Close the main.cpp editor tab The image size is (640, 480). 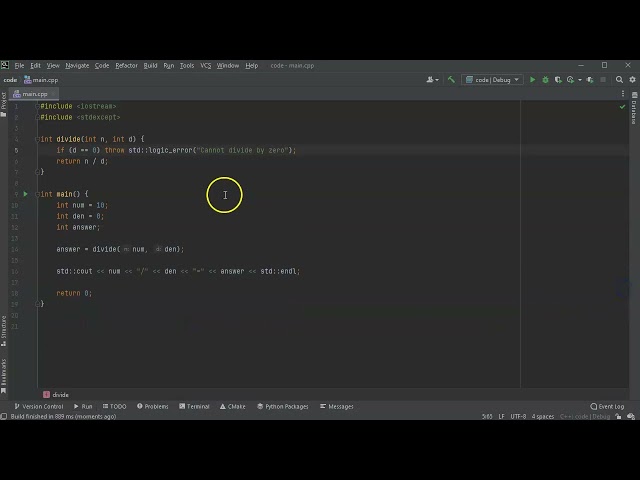click(x=53, y=94)
